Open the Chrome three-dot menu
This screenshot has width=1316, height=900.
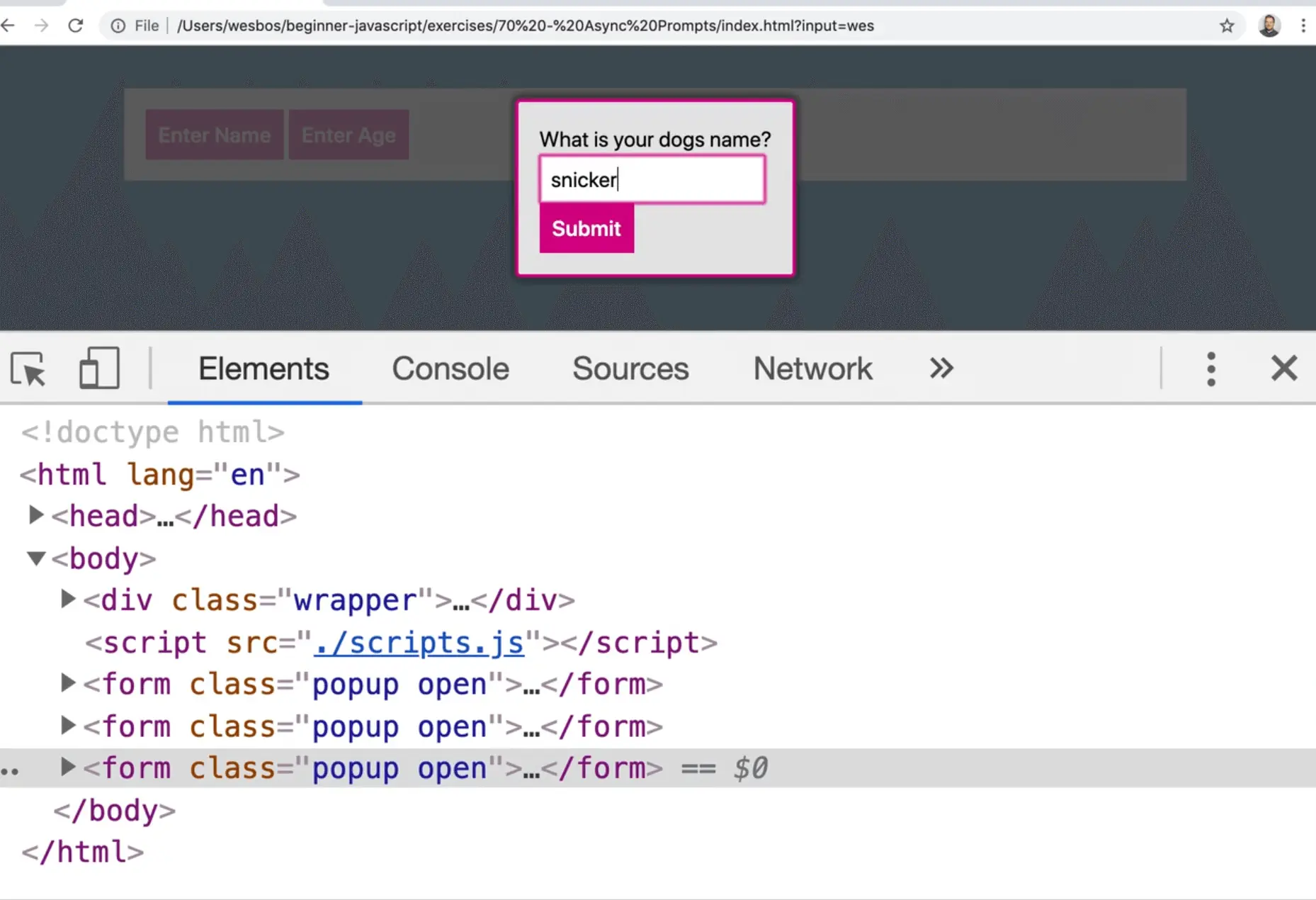(1303, 26)
